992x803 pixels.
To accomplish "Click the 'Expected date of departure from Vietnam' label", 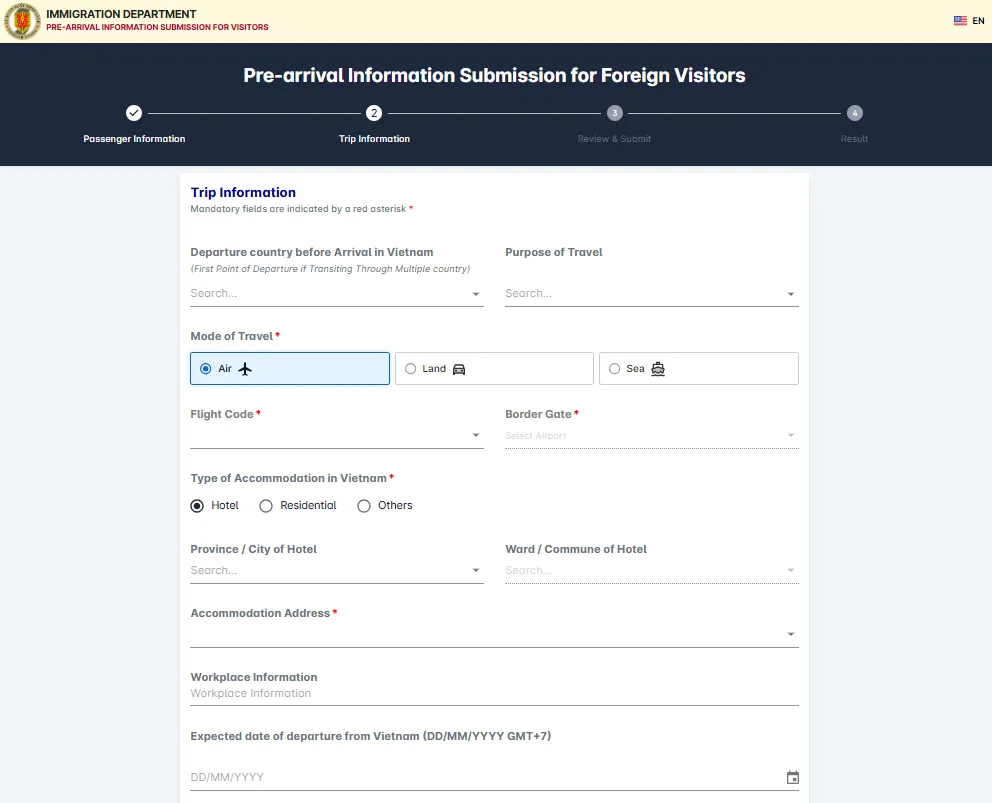I will [371, 736].
